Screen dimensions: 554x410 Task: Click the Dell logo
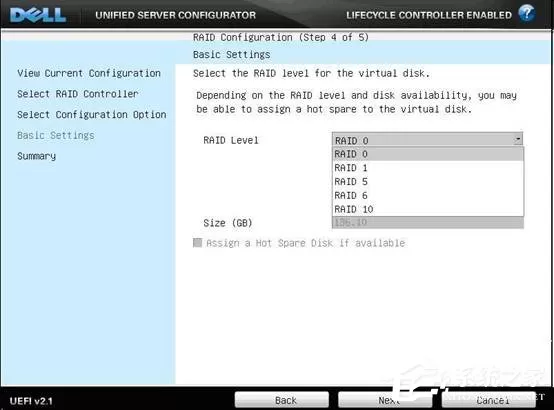pyautogui.click(x=38, y=15)
